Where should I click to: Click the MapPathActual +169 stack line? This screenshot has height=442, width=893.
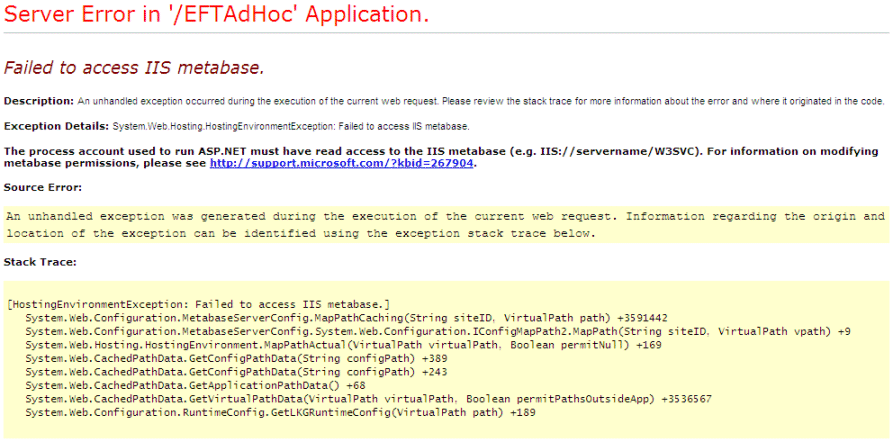click(x=343, y=345)
